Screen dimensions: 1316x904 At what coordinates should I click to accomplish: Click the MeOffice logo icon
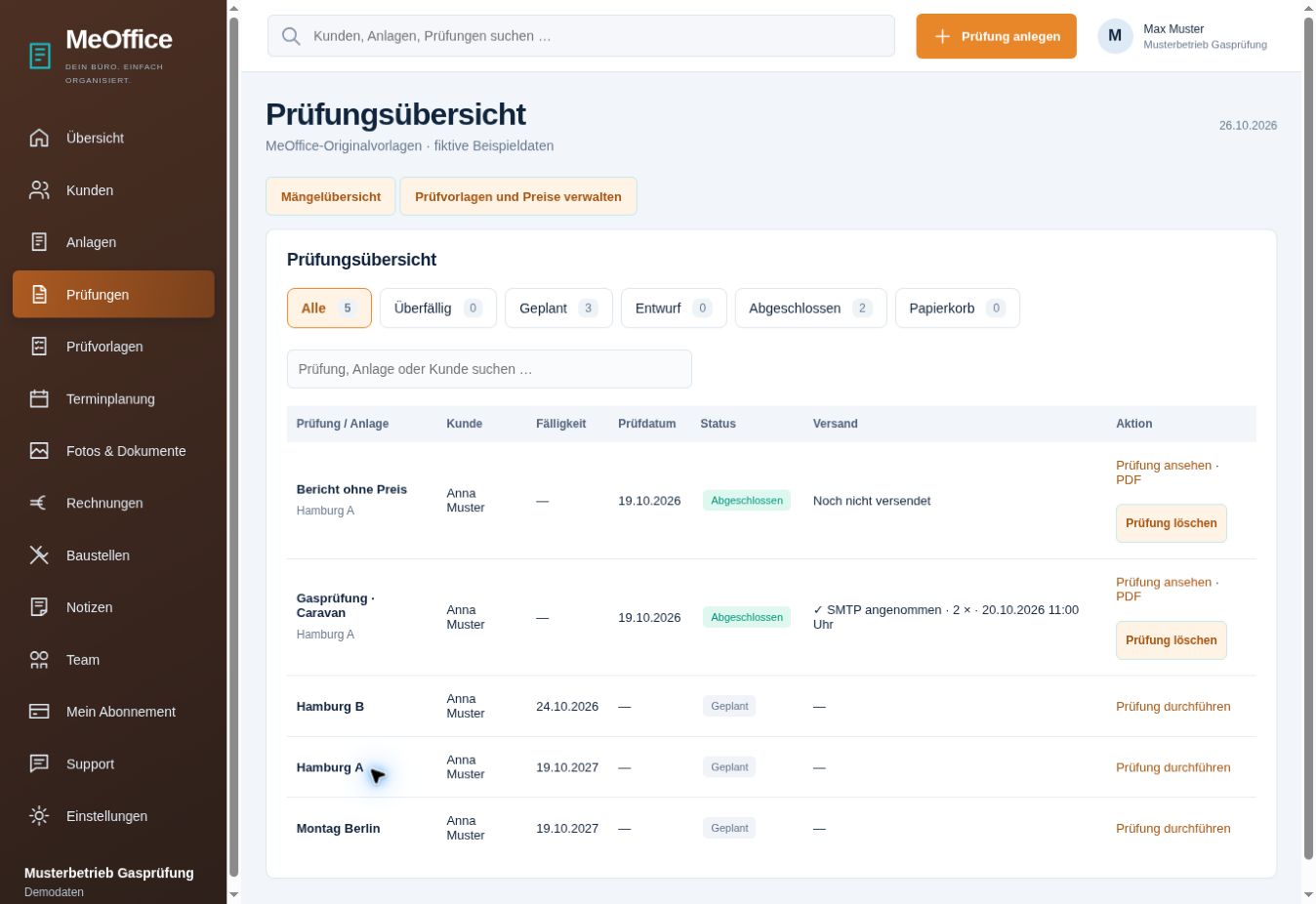click(40, 56)
